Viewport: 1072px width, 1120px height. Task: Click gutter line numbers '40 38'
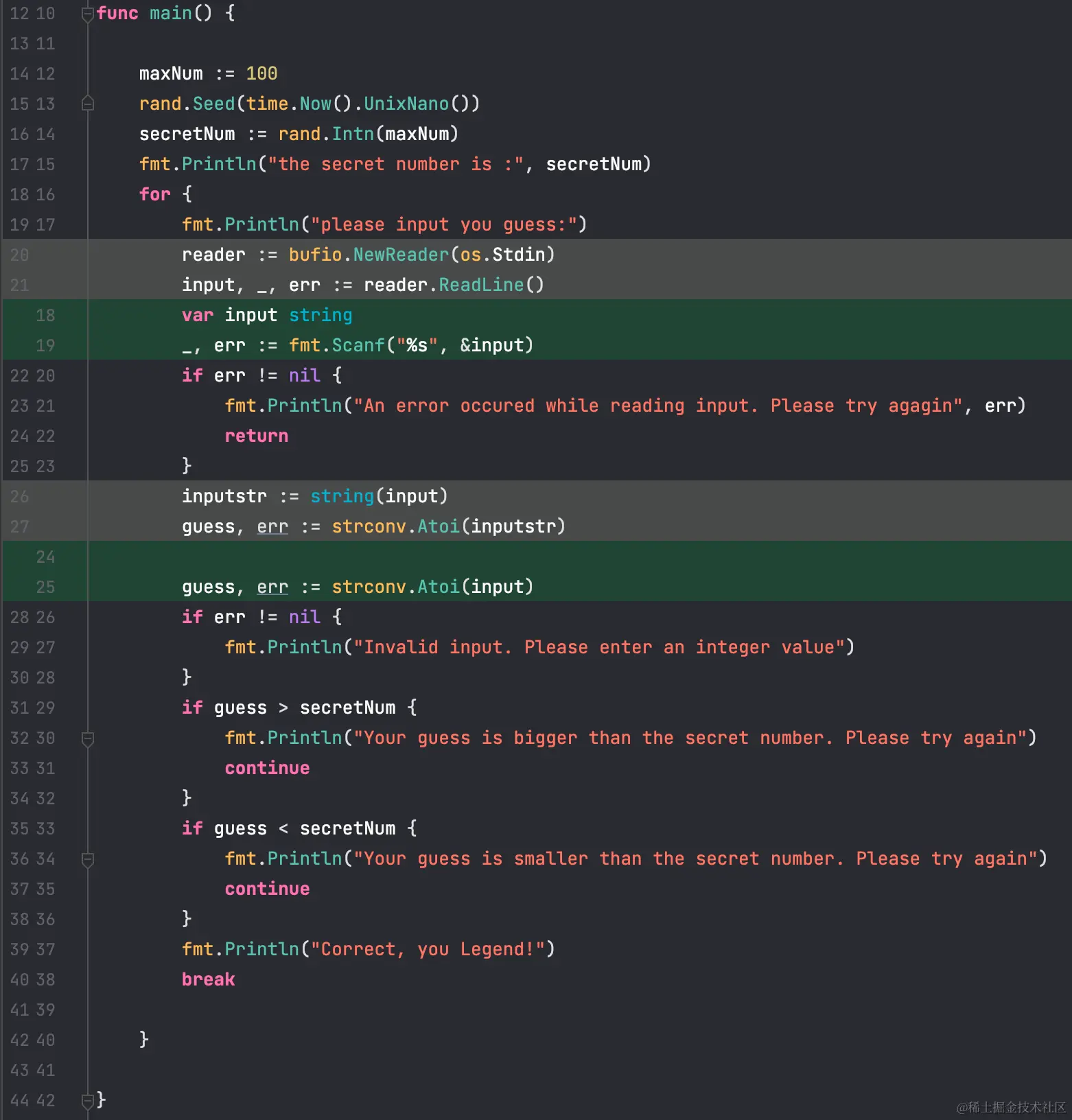point(32,979)
